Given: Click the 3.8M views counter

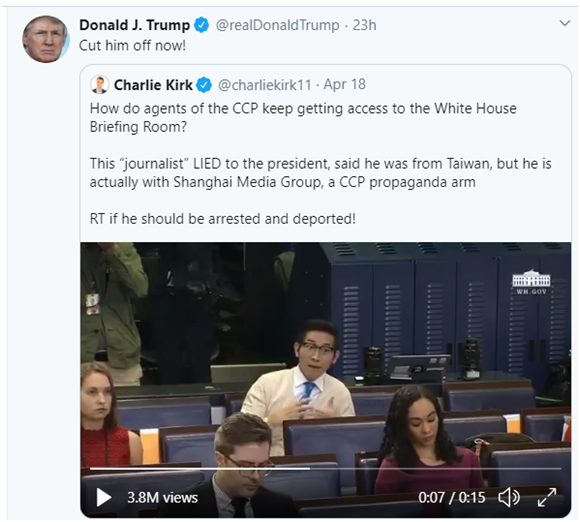Looking at the screenshot, I should click(x=162, y=498).
